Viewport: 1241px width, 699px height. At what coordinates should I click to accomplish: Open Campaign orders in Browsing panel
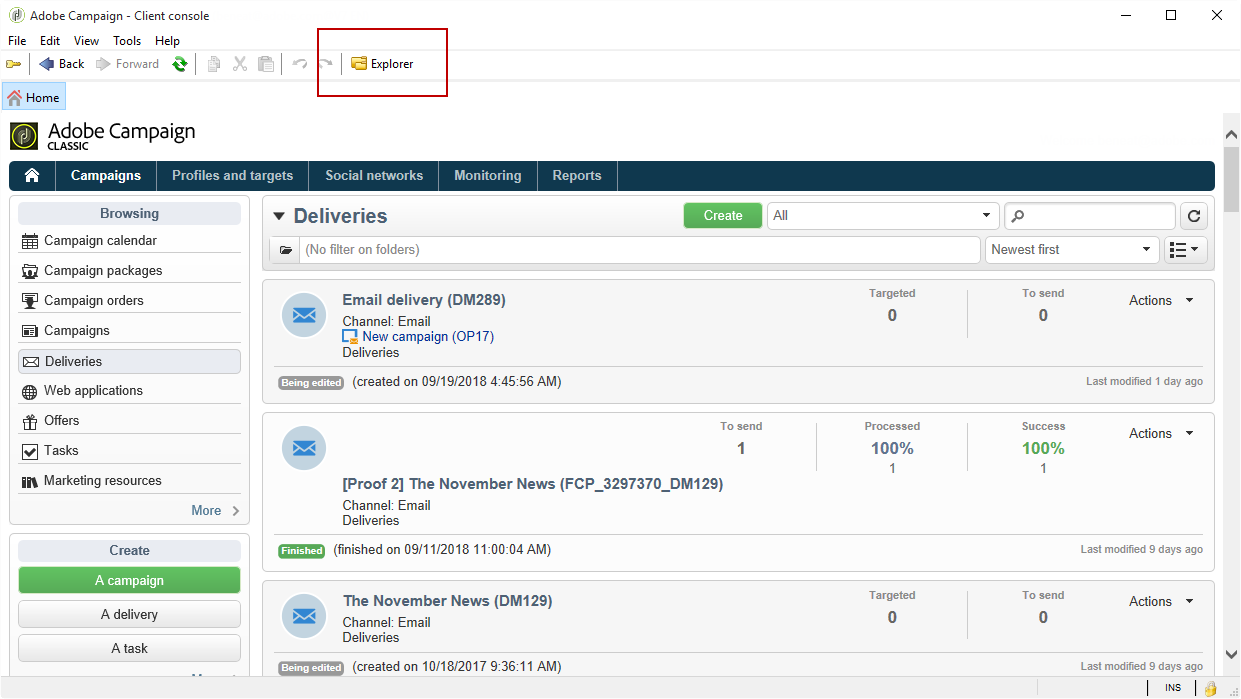click(129, 300)
